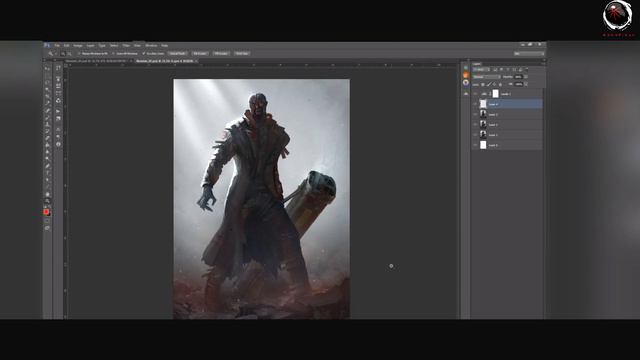Enable Zoom All Windows checkbox
640x360 pixels.
(x=113, y=53)
